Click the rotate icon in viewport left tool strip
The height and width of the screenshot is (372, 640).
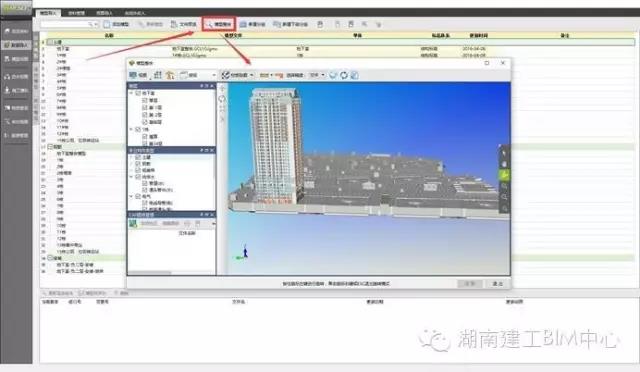pos(222,99)
